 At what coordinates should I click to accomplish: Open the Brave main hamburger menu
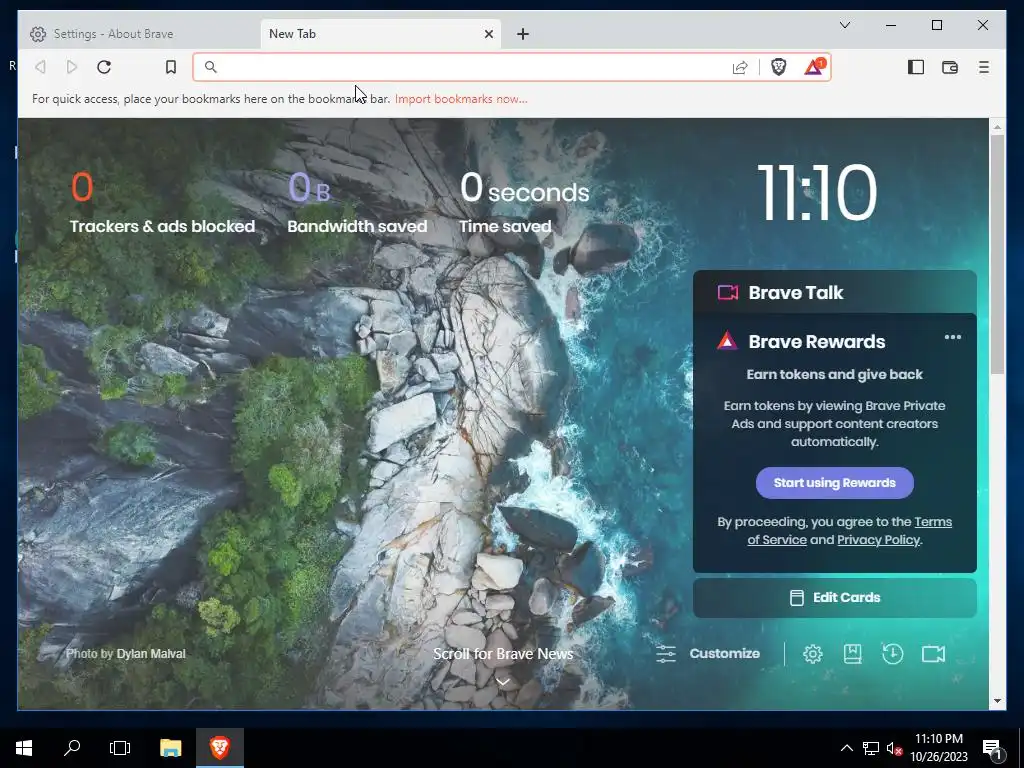tap(984, 67)
